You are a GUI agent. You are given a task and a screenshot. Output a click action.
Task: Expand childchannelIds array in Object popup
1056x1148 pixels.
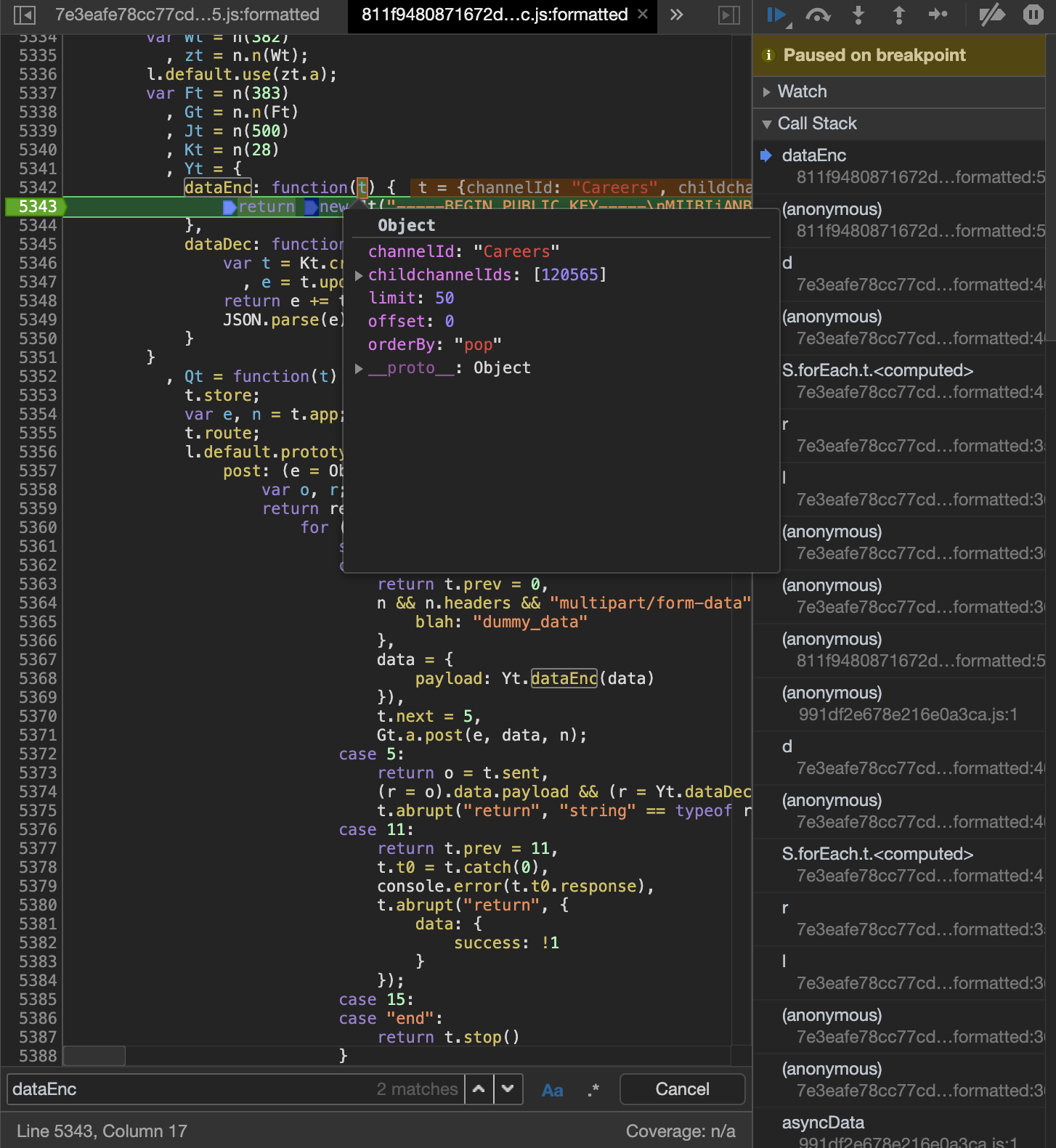(x=359, y=275)
